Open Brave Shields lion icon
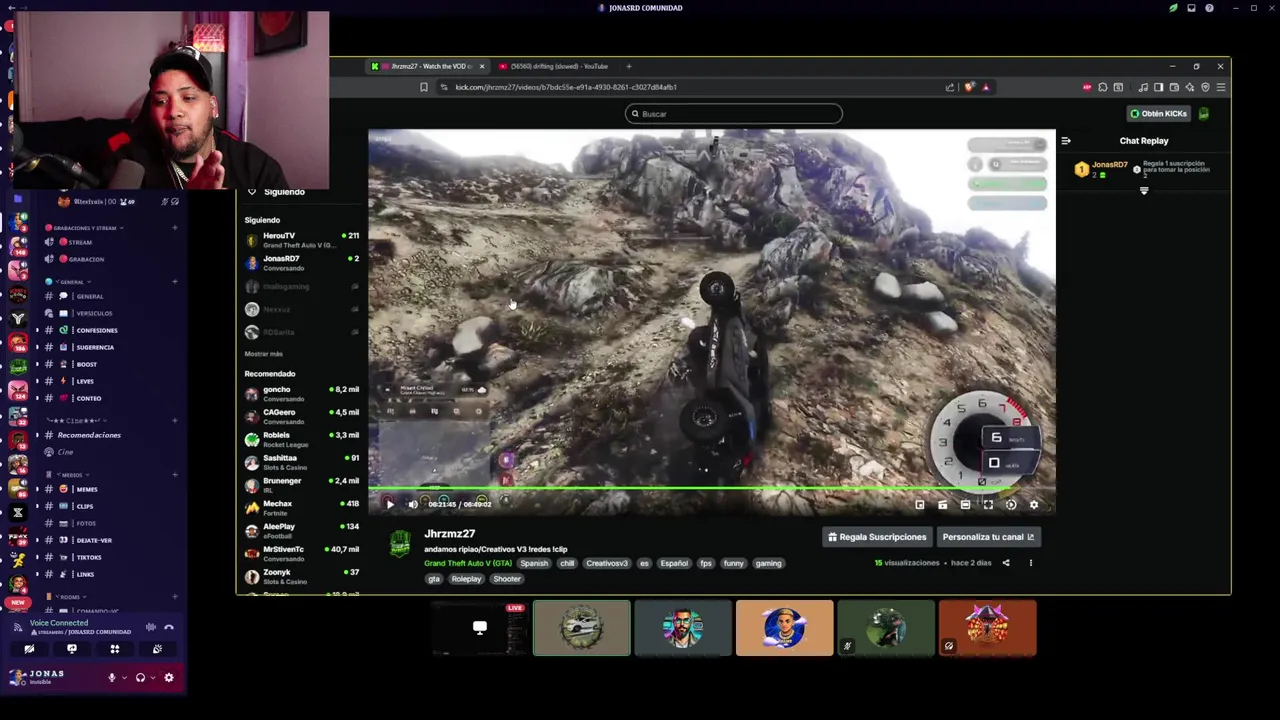Image resolution: width=1280 pixels, height=720 pixels. (x=969, y=87)
